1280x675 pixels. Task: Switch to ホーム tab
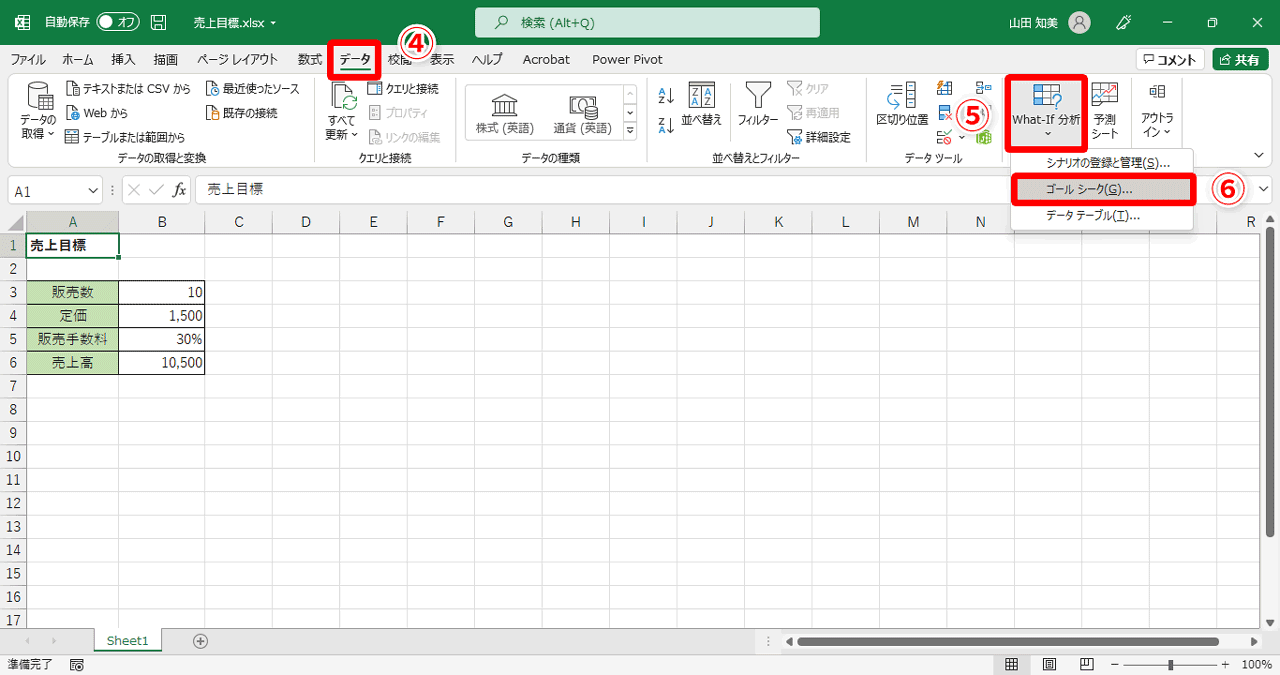(x=78, y=59)
